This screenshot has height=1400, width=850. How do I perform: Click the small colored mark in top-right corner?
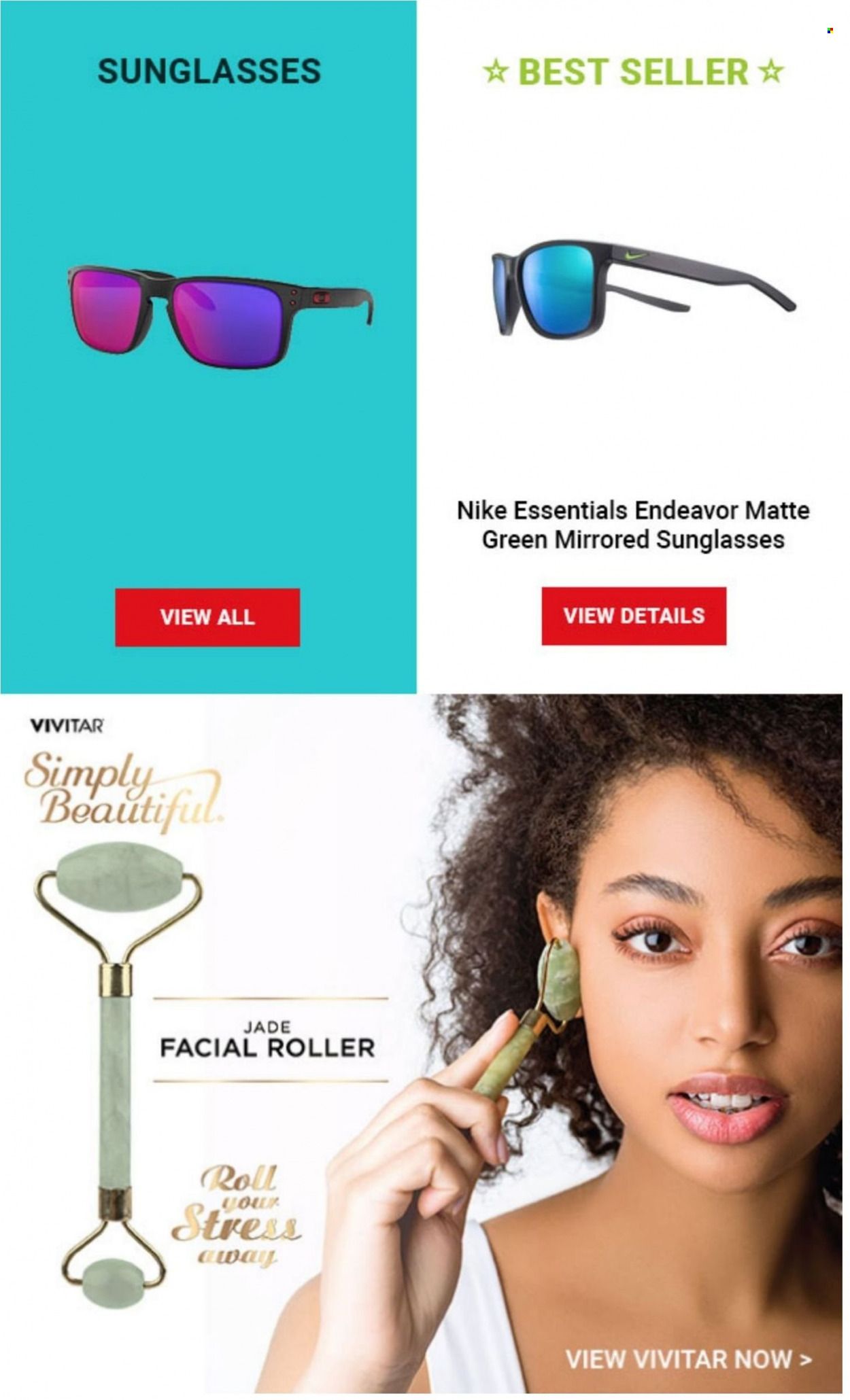click(830, 31)
